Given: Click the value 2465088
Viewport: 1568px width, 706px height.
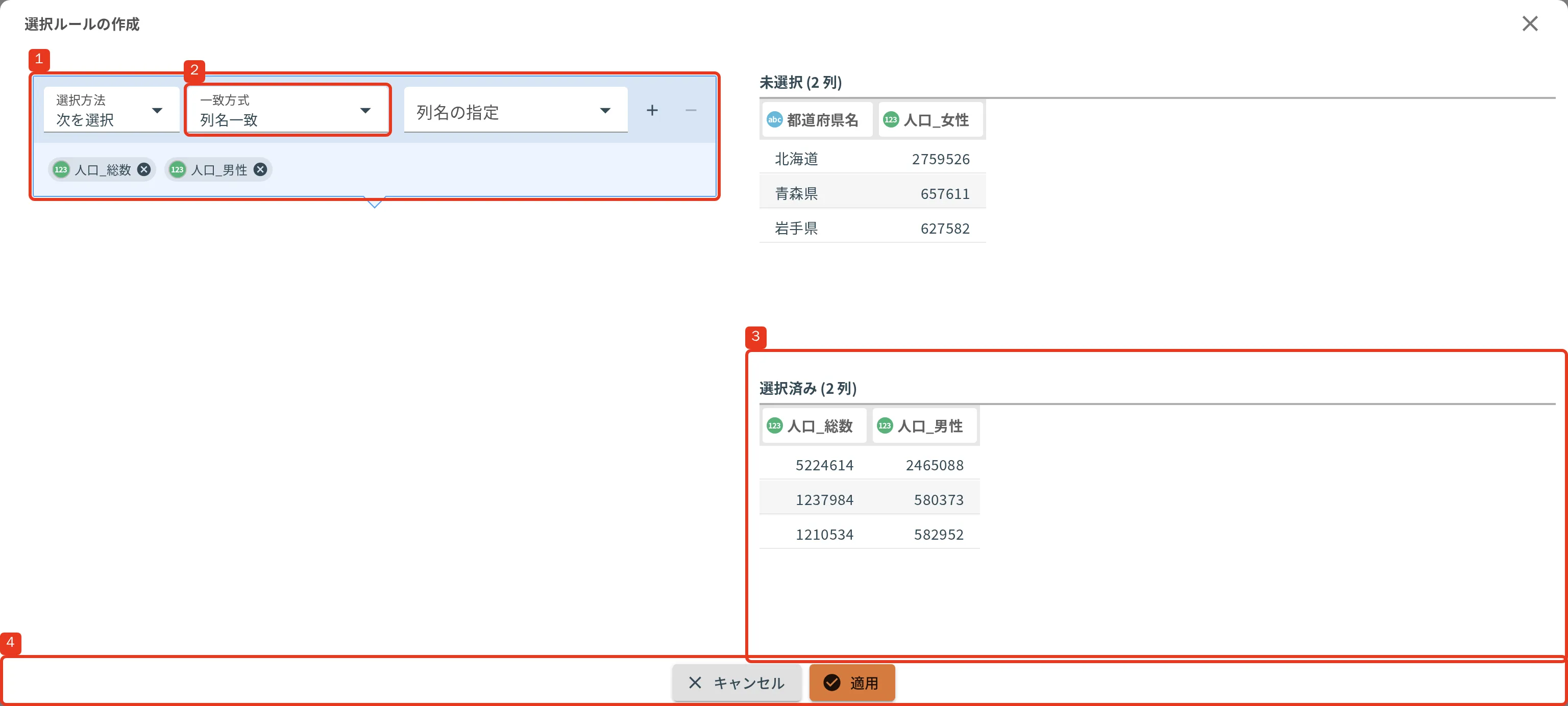Looking at the screenshot, I should [x=935, y=465].
